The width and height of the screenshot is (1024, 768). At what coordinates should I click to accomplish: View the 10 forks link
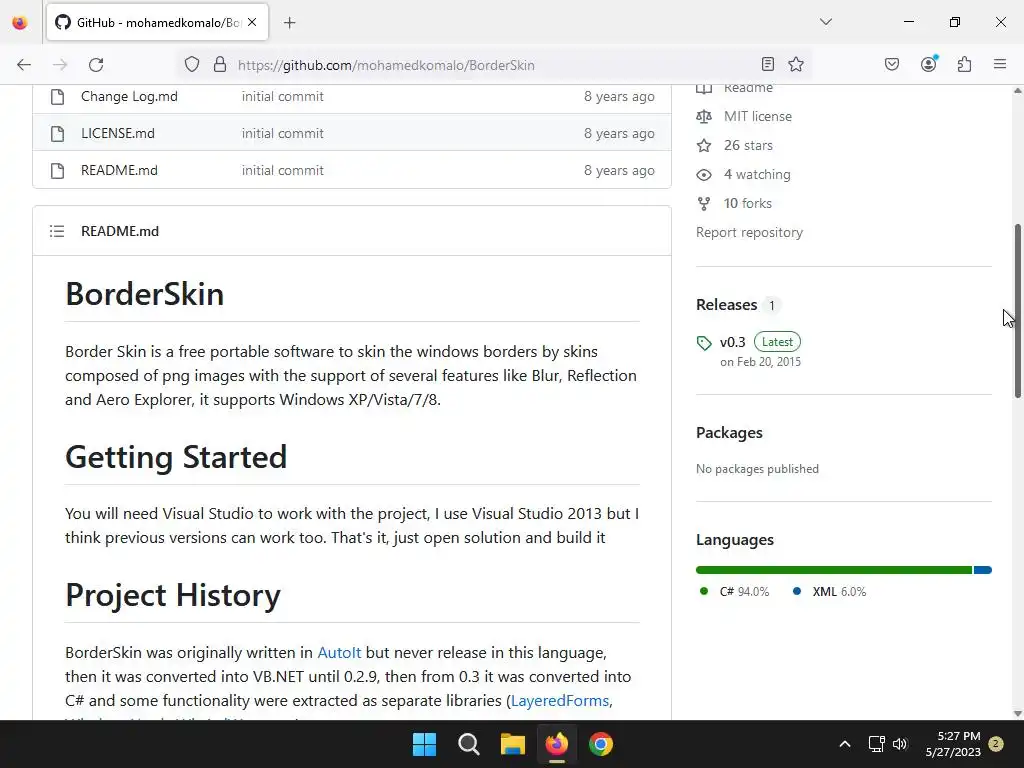(x=747, y=203)
